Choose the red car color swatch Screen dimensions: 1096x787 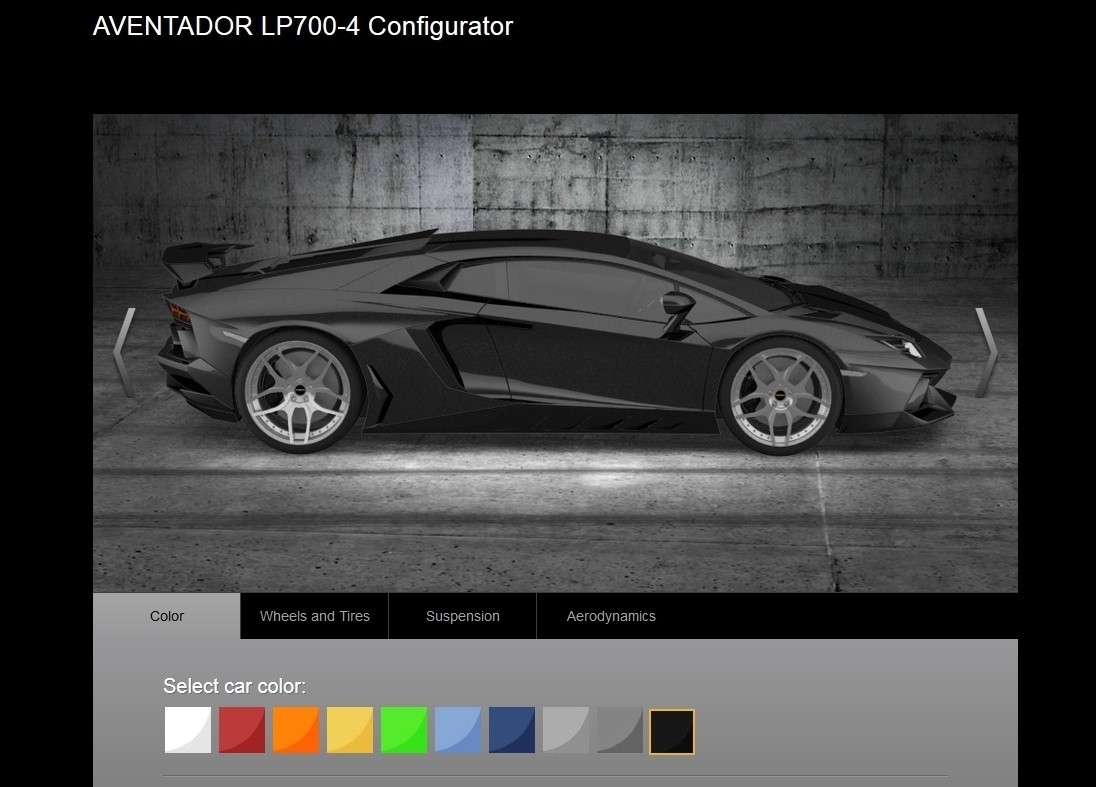coord(242,730)
